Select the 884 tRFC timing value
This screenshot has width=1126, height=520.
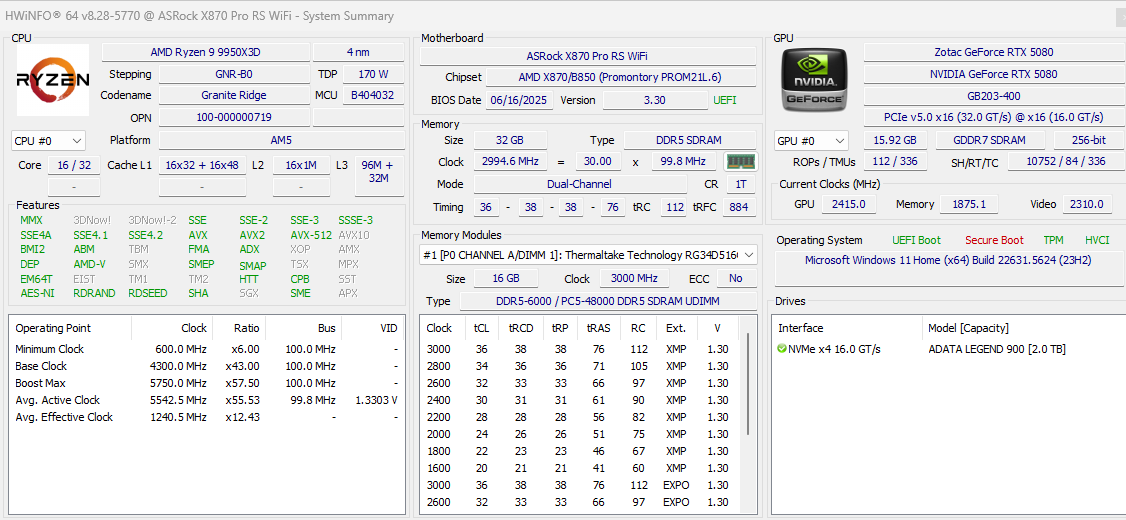(740, 208)
